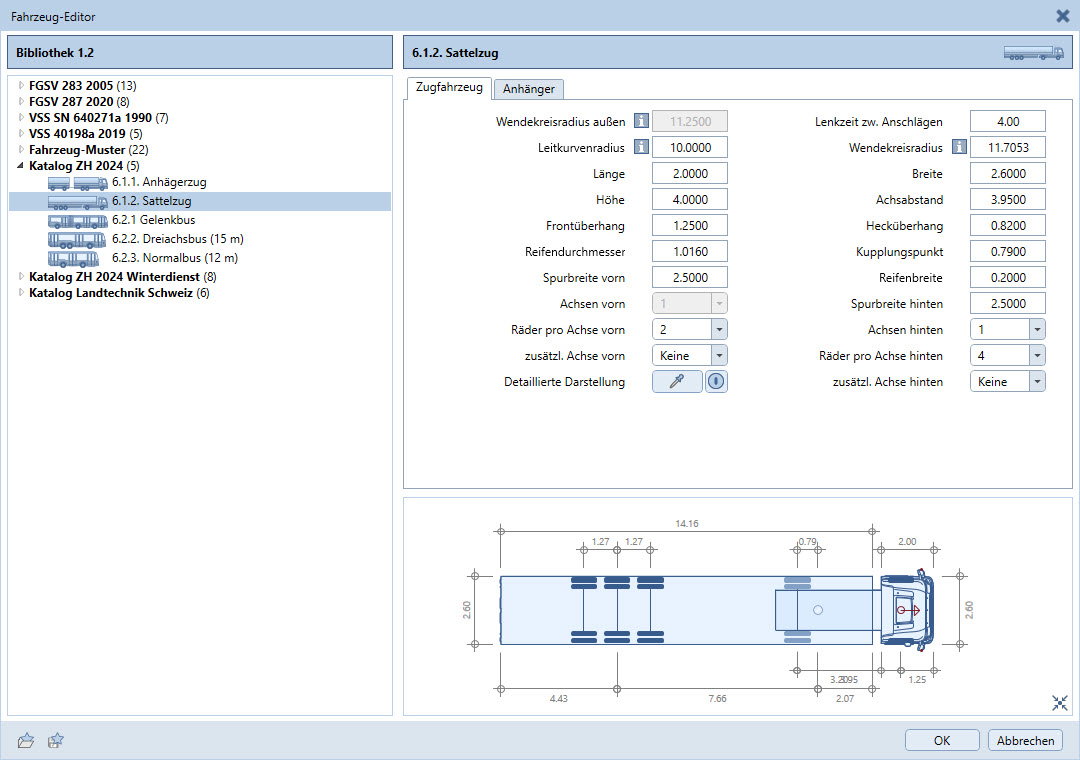Click the OK button
The height and width of the screenshot is (760, 1080).
pos(942,740)
